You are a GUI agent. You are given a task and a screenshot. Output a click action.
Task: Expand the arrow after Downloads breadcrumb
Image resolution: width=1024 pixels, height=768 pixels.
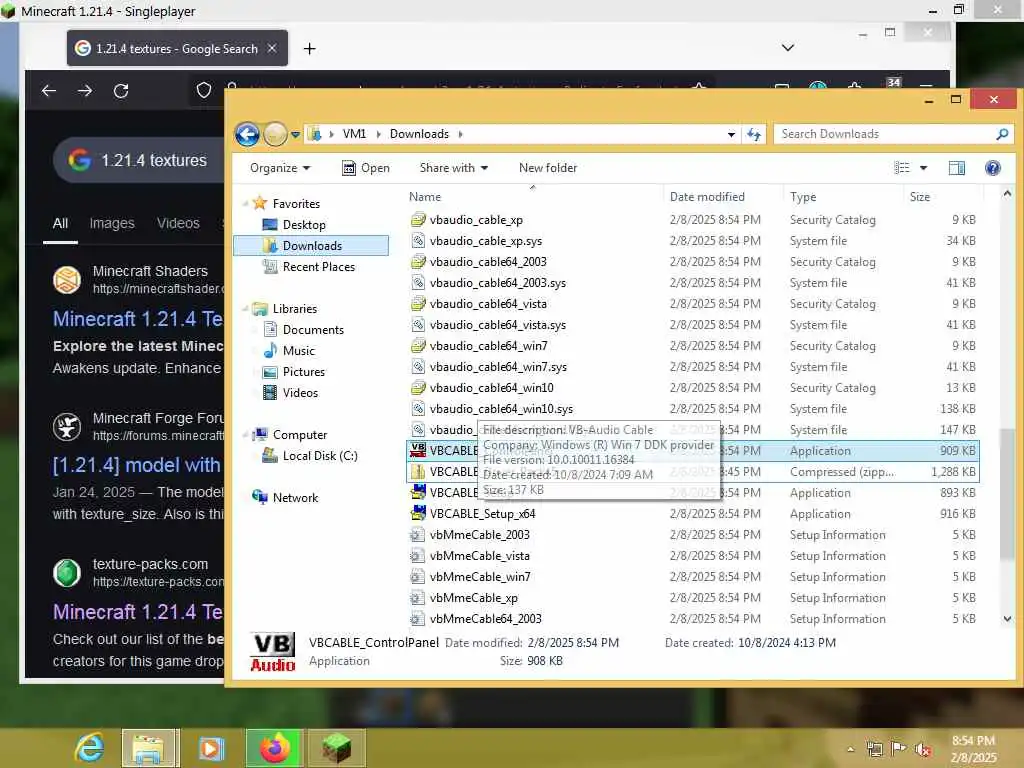pyautogui.click(x=460, y=134)
